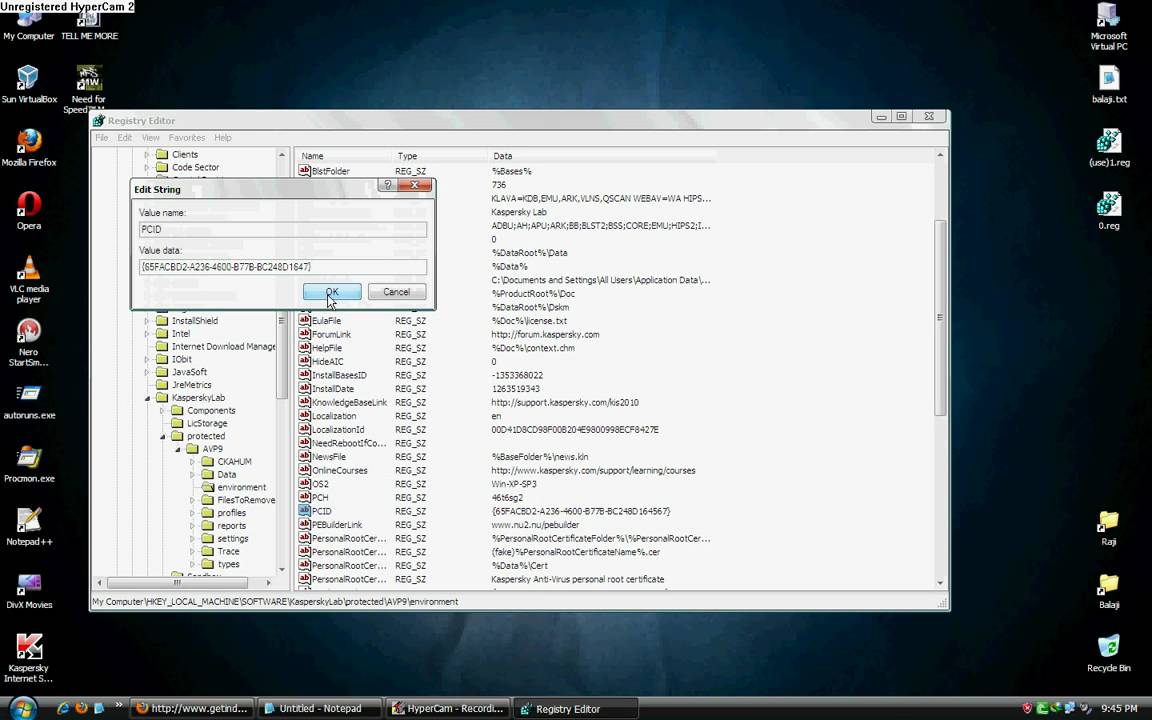This screenshot has width=1152, height=720.
Task: Switch to Untitled - Notepad taskbar button
Action: click(x=320, y=708)
